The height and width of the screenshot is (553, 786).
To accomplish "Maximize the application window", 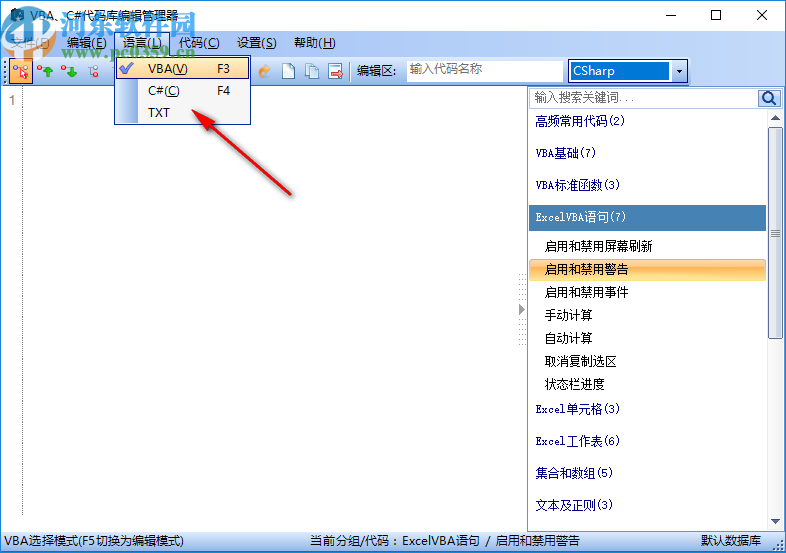I will point(716,16).
